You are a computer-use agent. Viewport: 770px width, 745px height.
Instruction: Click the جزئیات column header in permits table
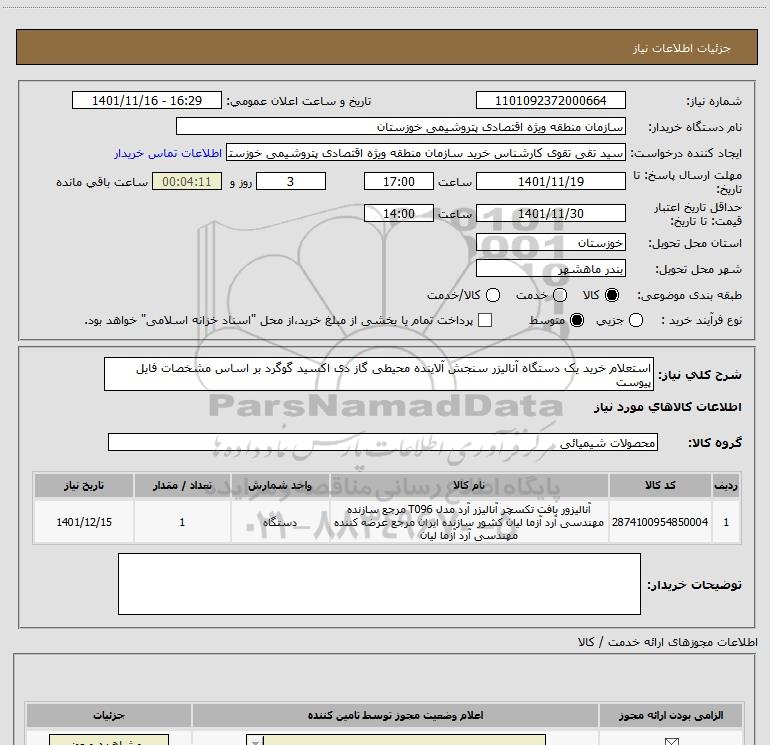pos(109,715)
